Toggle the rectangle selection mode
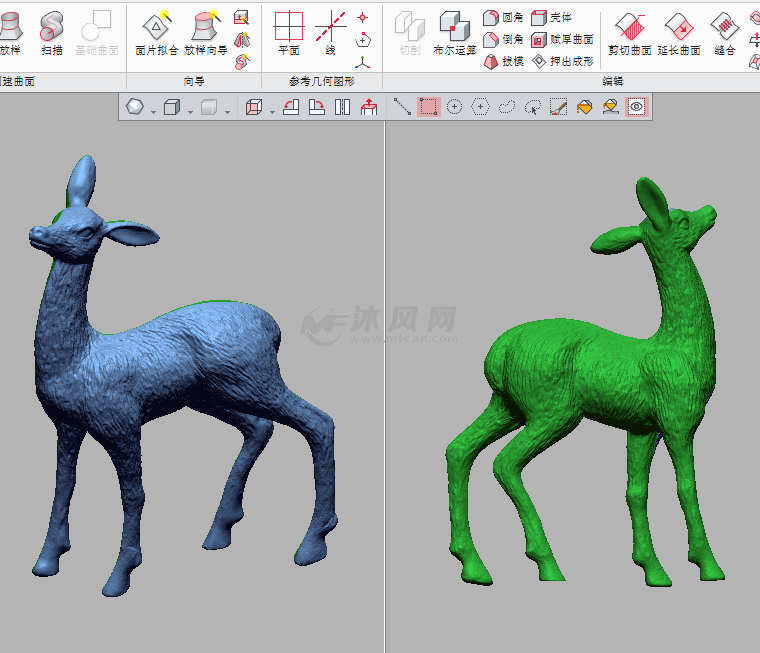Image resolution: width=760 pixels, height=653 pixels. pos(429,107)
